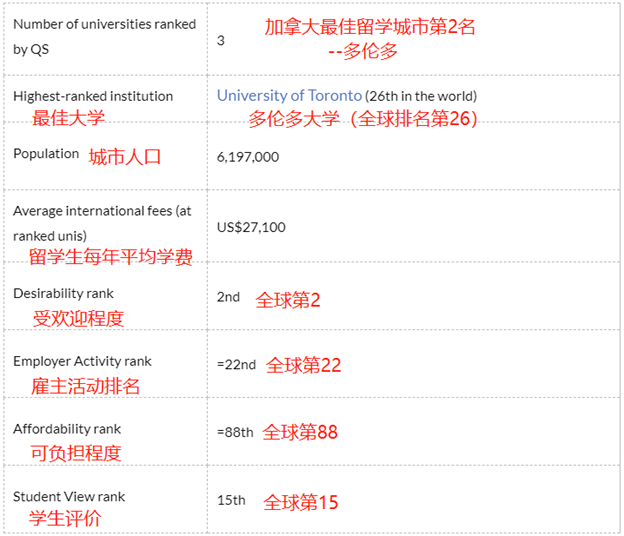Click '(26th in the world)' text

tap(421, 96)
